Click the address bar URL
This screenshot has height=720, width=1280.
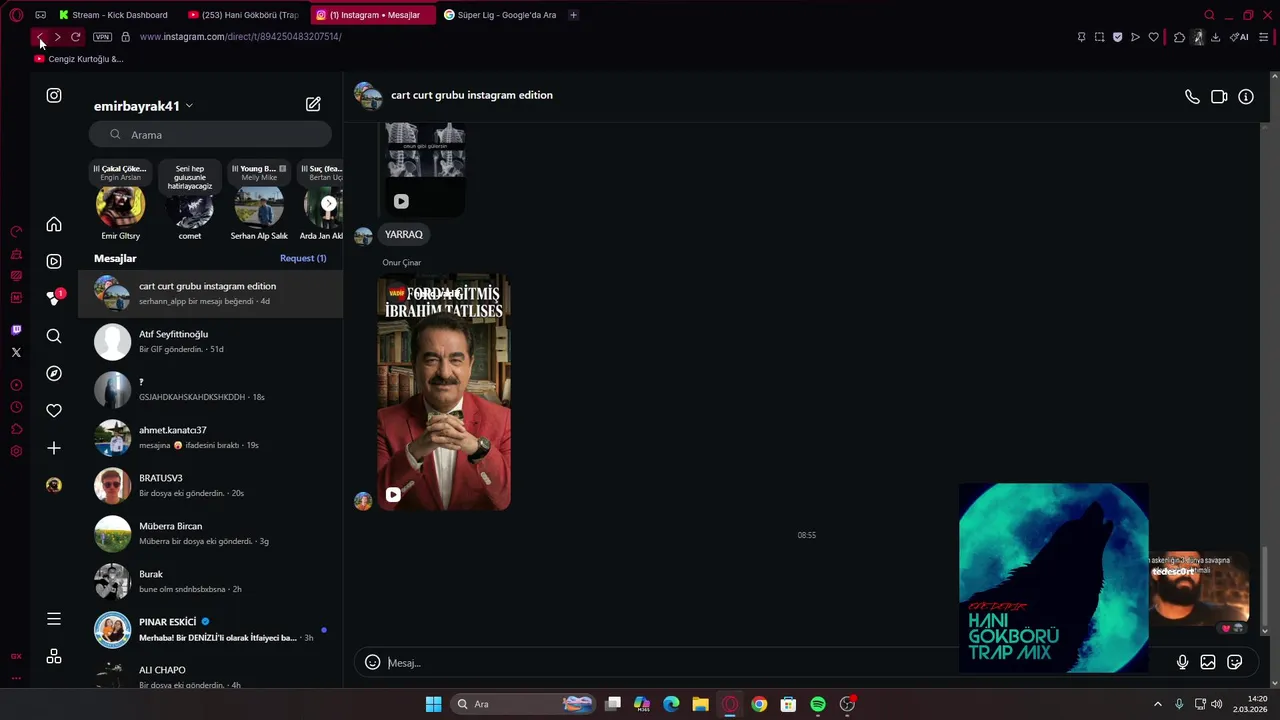point(240,37)
